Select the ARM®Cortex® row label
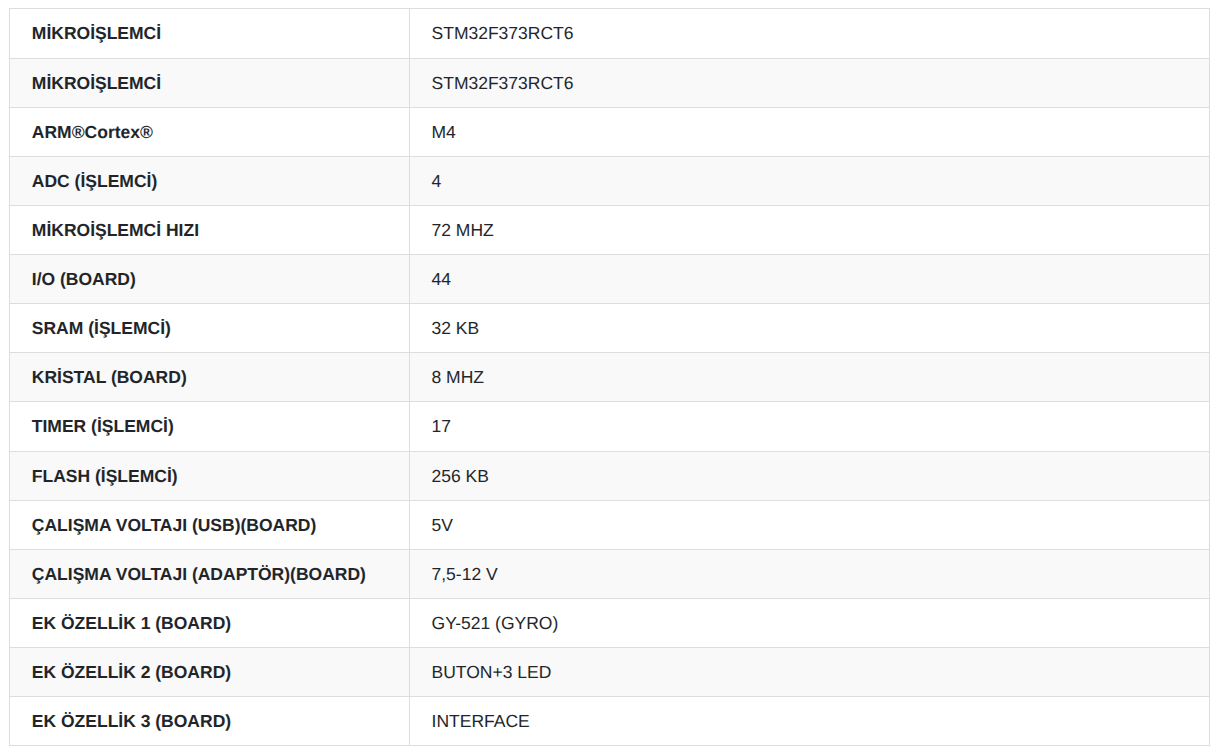 92,132
